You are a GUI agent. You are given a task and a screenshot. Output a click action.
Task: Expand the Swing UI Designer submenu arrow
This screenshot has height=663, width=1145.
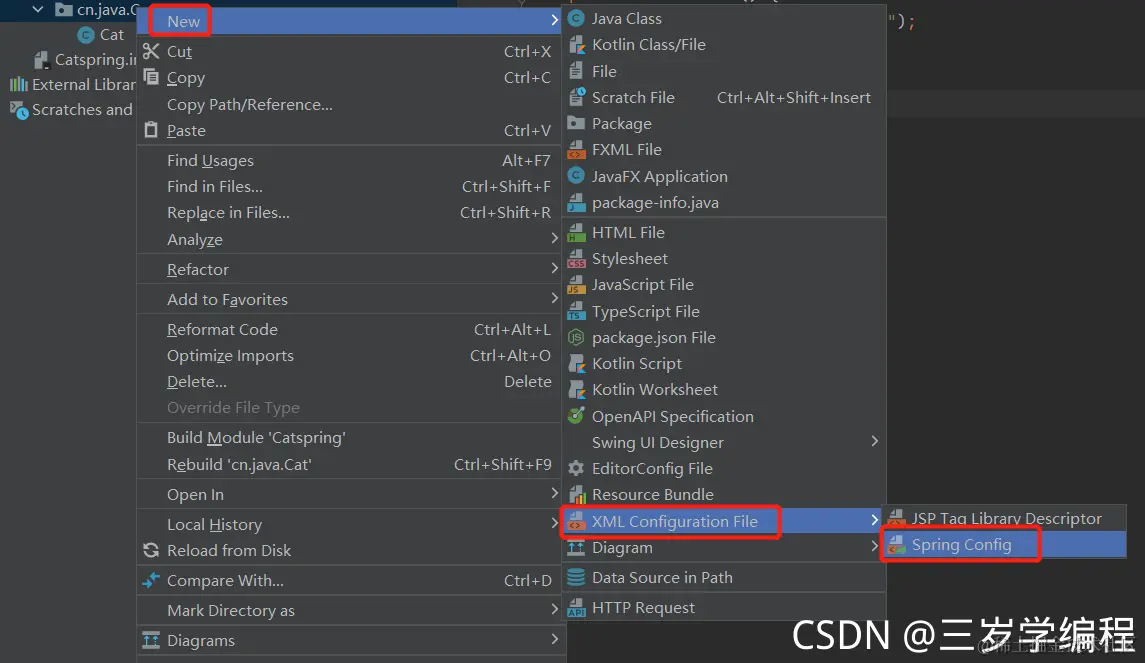(x=874, y=441)
